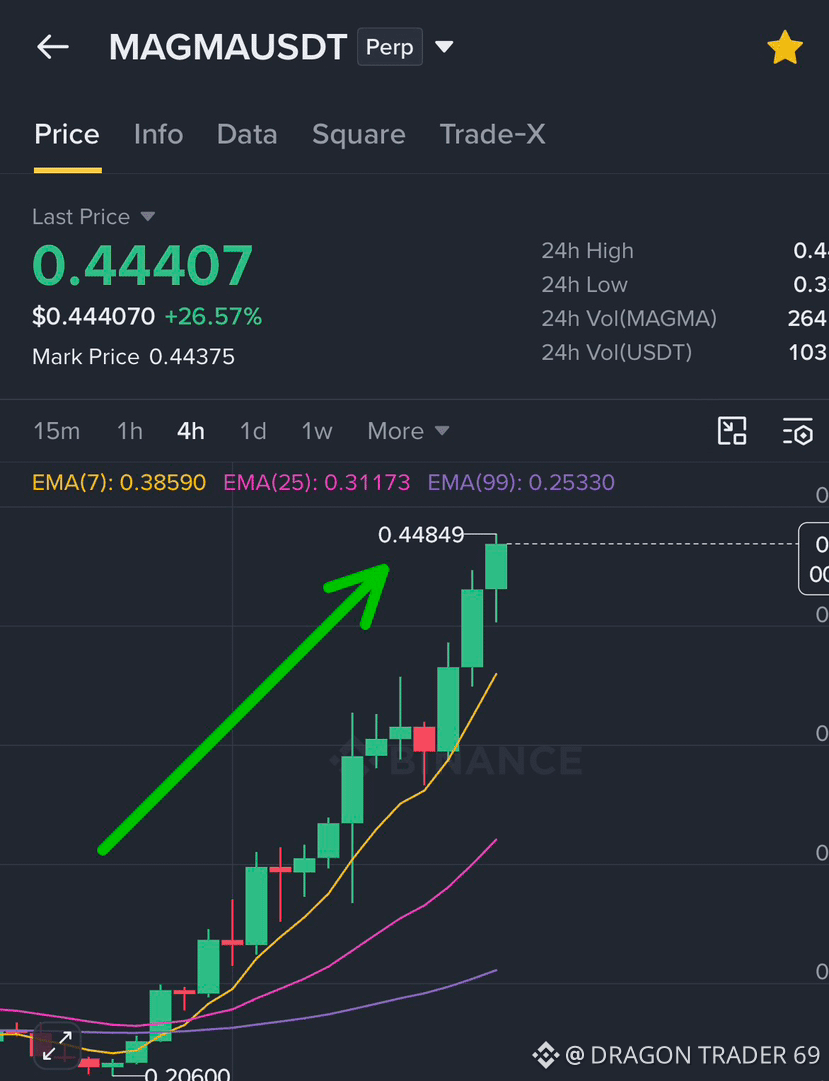Click the current price tag on axis
The width and height of the screenshot is (829, 1081).
814,558
